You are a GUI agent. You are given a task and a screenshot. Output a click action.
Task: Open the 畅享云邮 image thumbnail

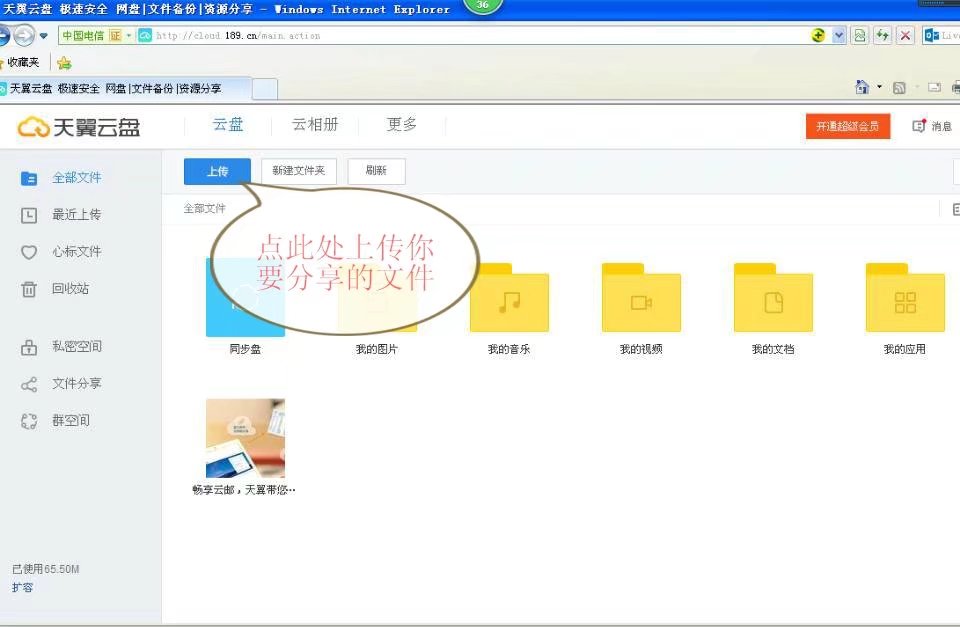click(x=245, y=438)
